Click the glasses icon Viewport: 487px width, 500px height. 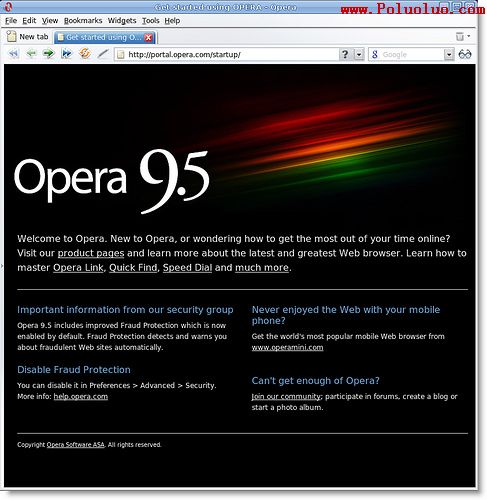(x=465, y=54)
